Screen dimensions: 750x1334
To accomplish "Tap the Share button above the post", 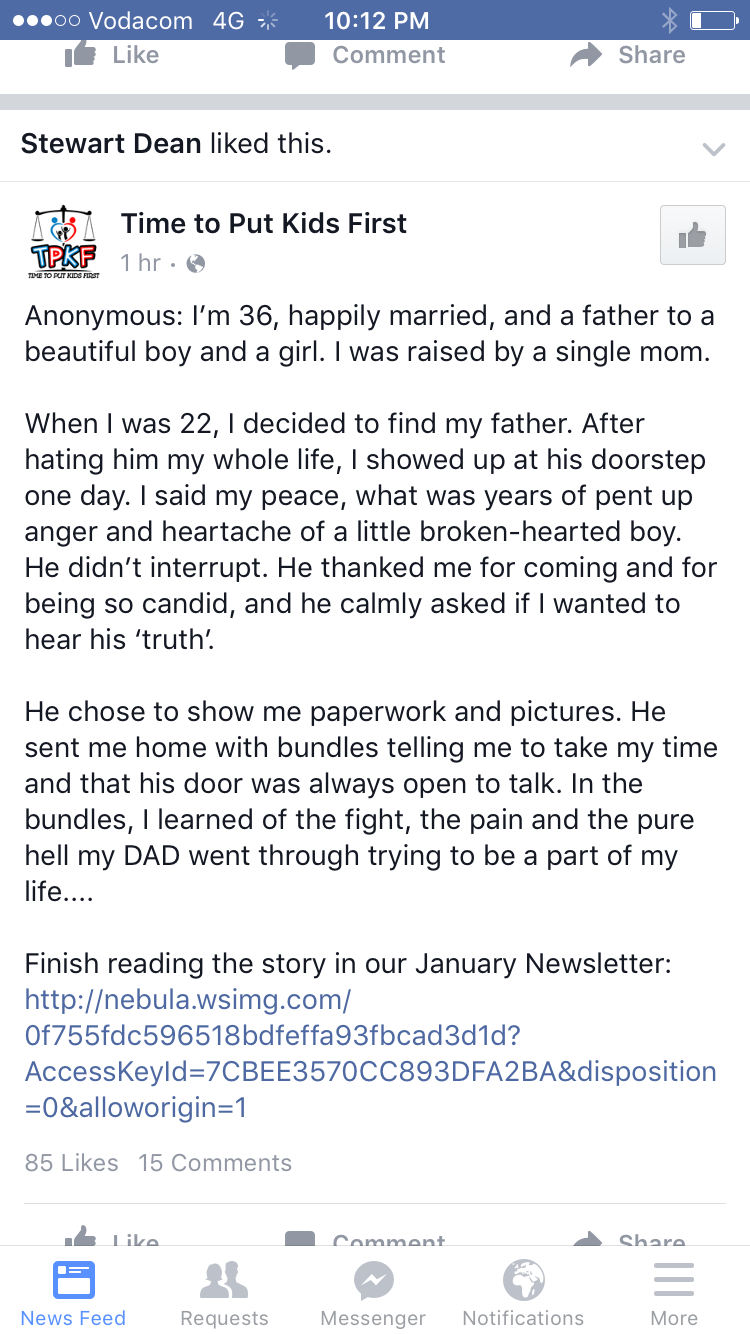I will 628,55.
